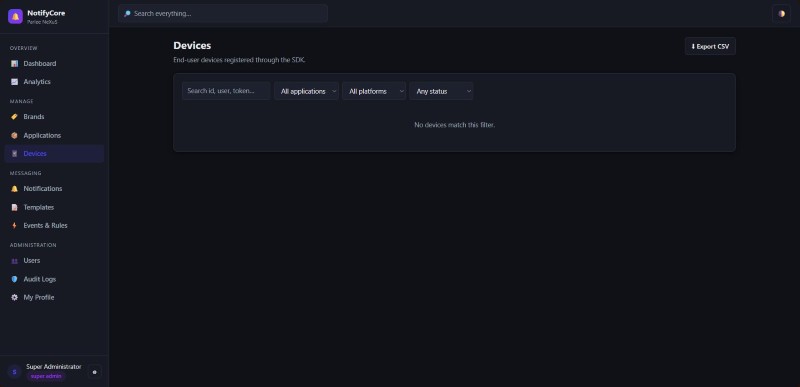800x387 pixels.
Task: Click the Users people icon
Action: pos(14,261)
